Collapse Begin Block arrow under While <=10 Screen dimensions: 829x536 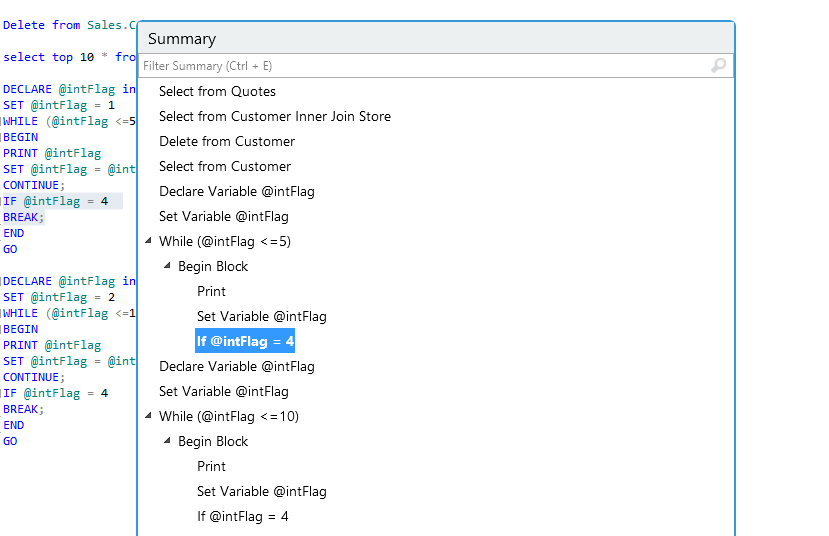pyautogui.click(x=168, y=441)
